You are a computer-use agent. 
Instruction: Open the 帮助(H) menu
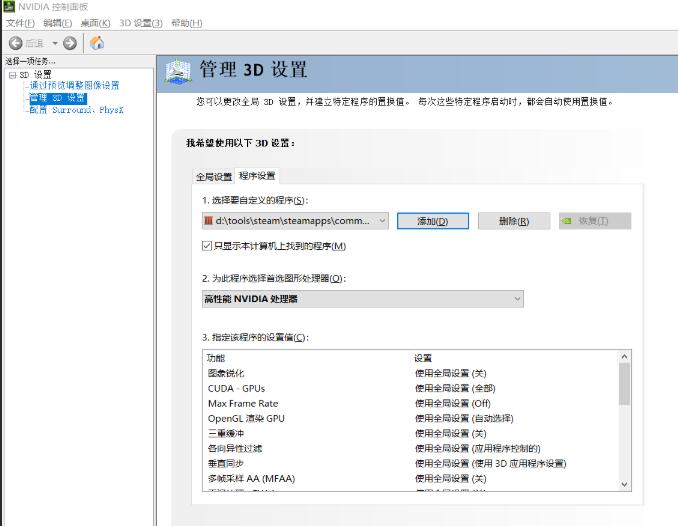(x=186, y=23)
